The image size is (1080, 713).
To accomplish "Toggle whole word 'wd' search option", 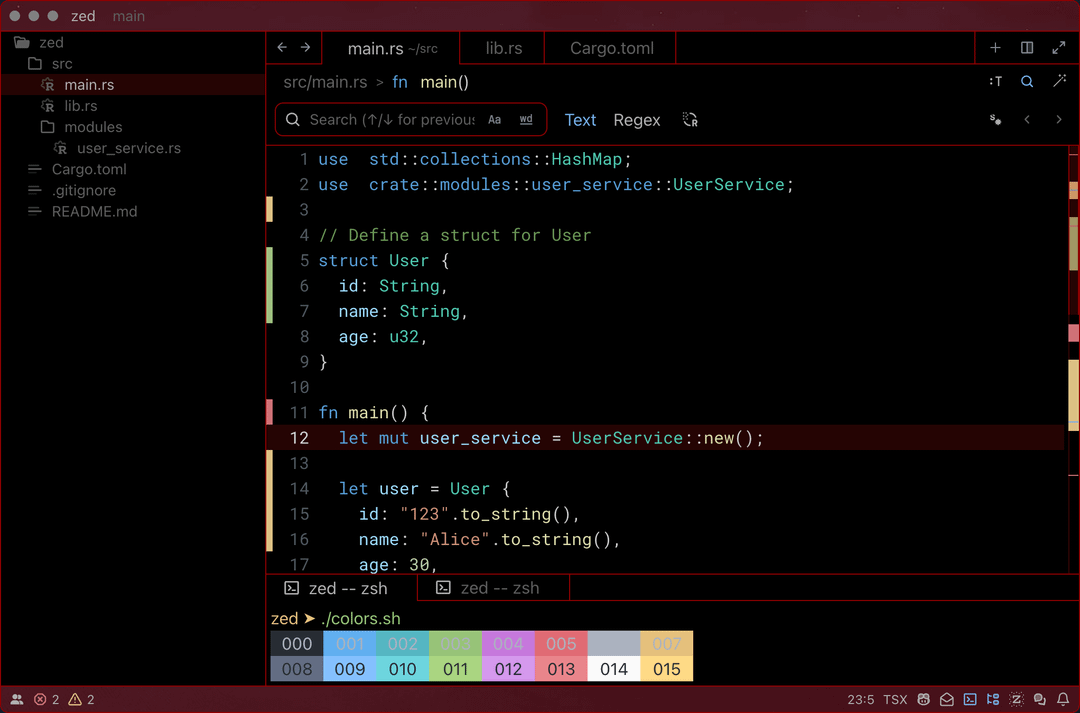I will click(x=526, y=120).
